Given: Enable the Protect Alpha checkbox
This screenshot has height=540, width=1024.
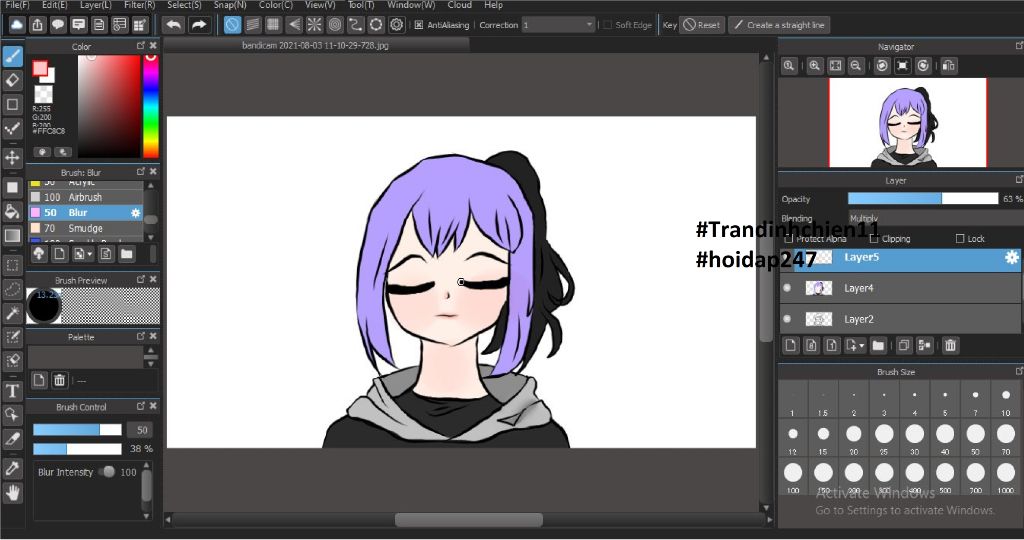Looking at the screenshot, I should pyautogui.click(x=788, y=239).
